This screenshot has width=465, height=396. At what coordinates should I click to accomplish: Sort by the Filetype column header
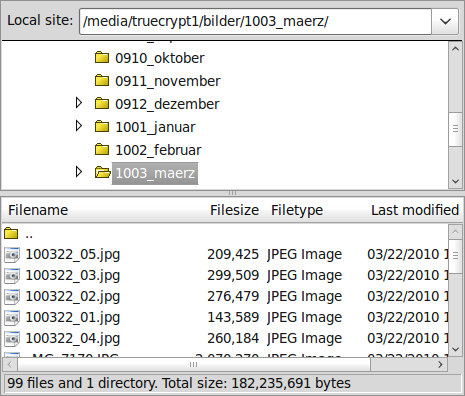pos(297,210)
